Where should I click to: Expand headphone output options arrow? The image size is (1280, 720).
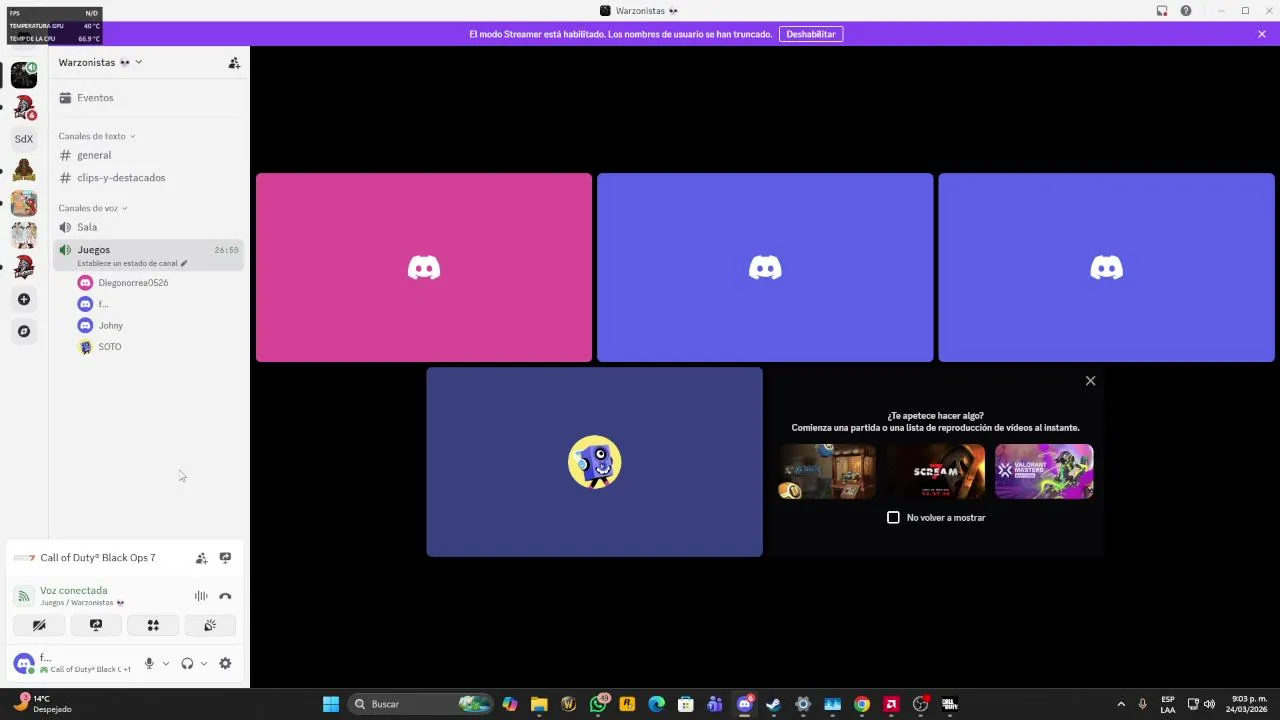pos(204,663)
